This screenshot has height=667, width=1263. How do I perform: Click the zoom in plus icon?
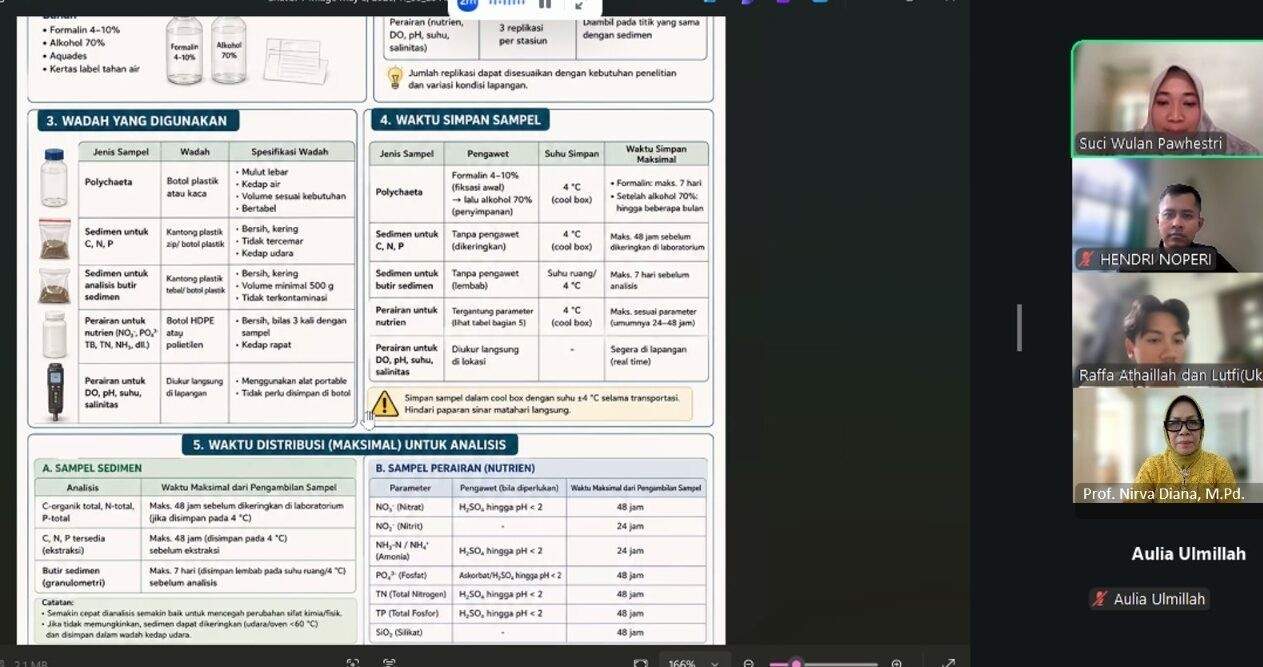[x=897, y=663]
